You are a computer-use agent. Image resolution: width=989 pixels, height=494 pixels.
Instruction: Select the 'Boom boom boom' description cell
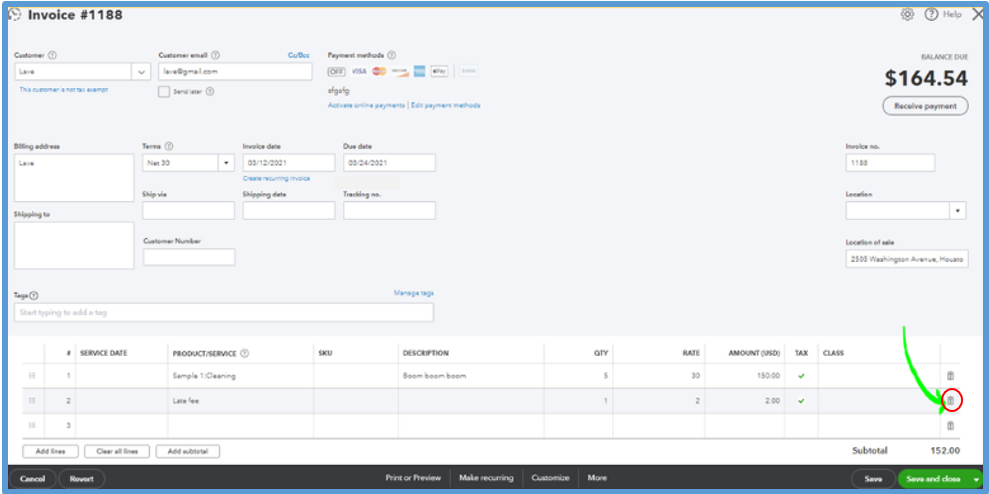click(471, 375)
